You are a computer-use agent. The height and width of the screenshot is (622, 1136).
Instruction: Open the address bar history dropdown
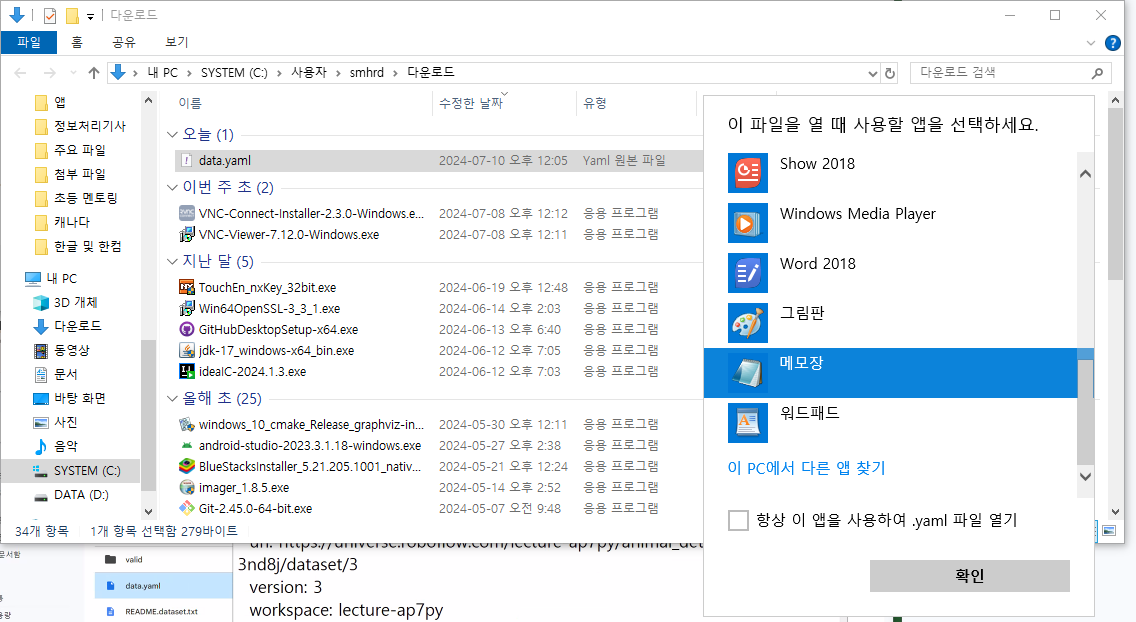[x=873, y=73]
